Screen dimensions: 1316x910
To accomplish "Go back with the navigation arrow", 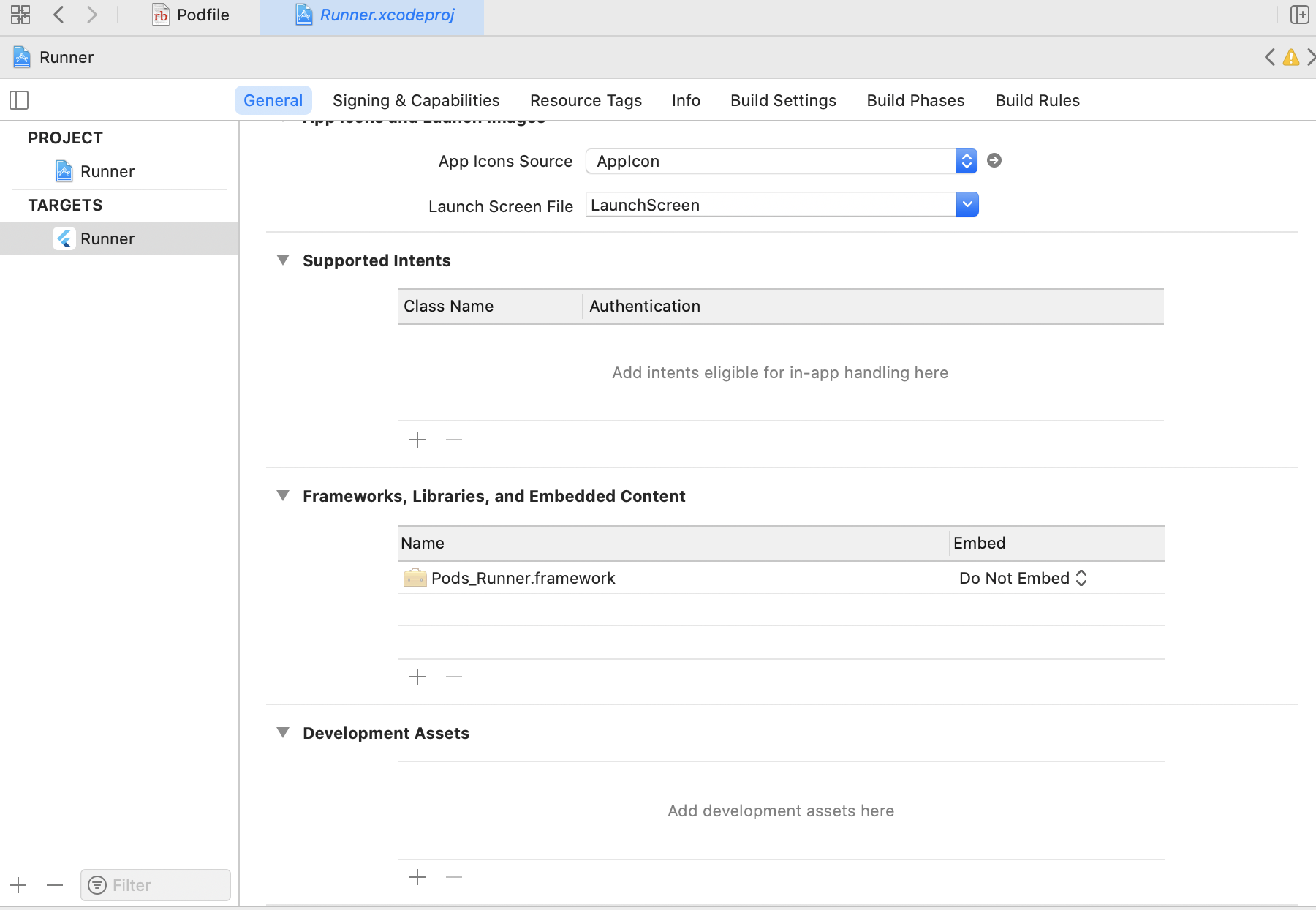I will (59, 15).
